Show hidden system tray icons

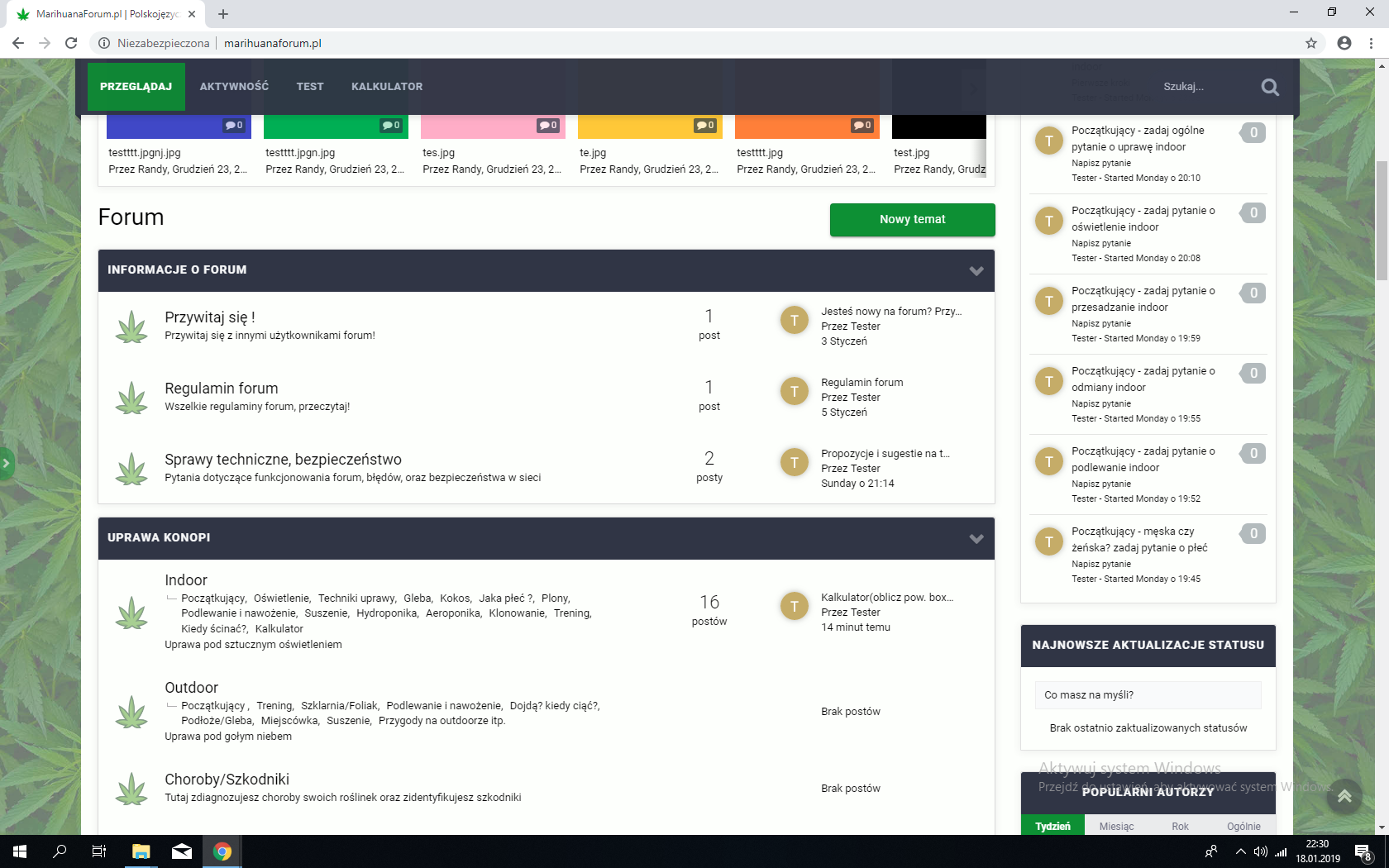coord(1240,851)
